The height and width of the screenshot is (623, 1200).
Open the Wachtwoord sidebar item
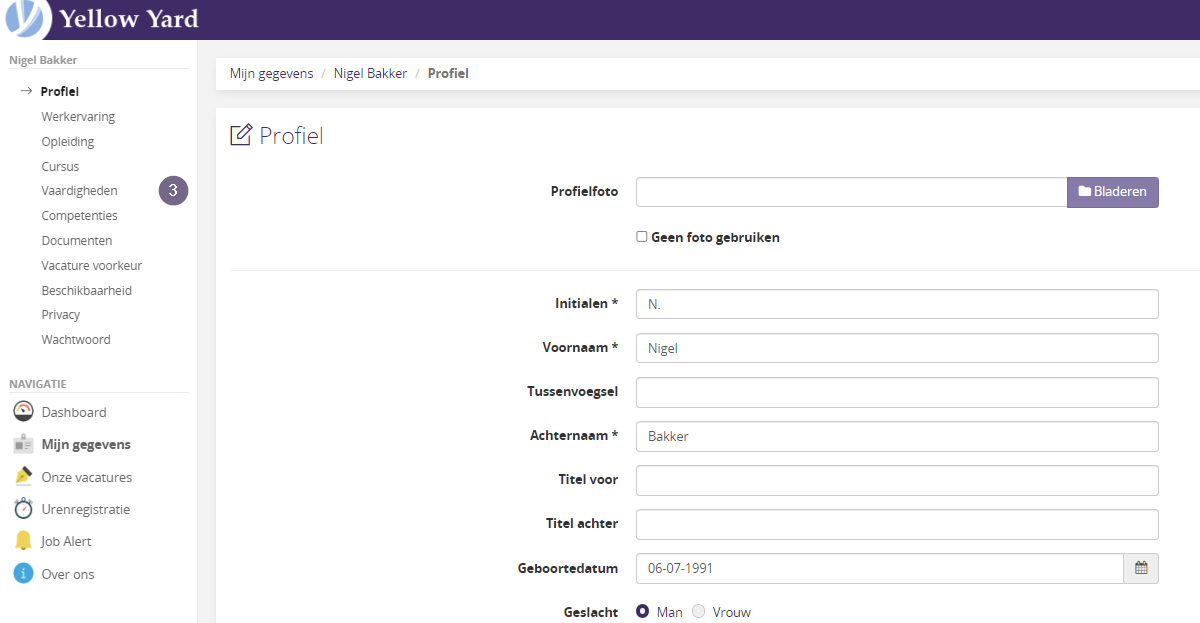click(76, 339)
